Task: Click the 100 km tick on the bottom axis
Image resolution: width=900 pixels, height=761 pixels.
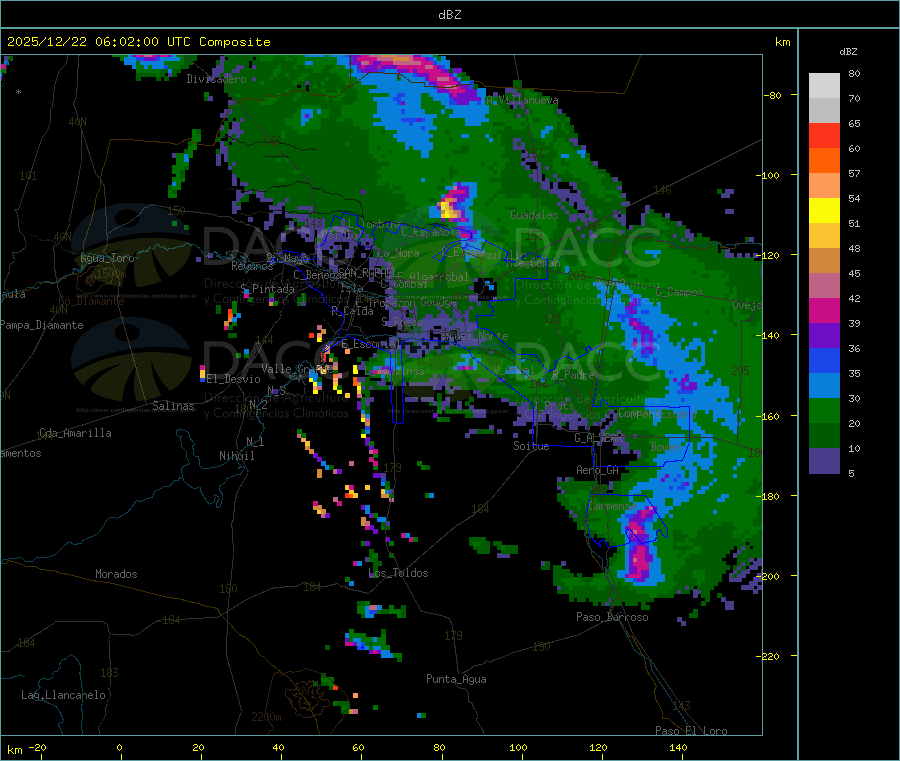Action: pyautogui.click(x=518, y=747)
